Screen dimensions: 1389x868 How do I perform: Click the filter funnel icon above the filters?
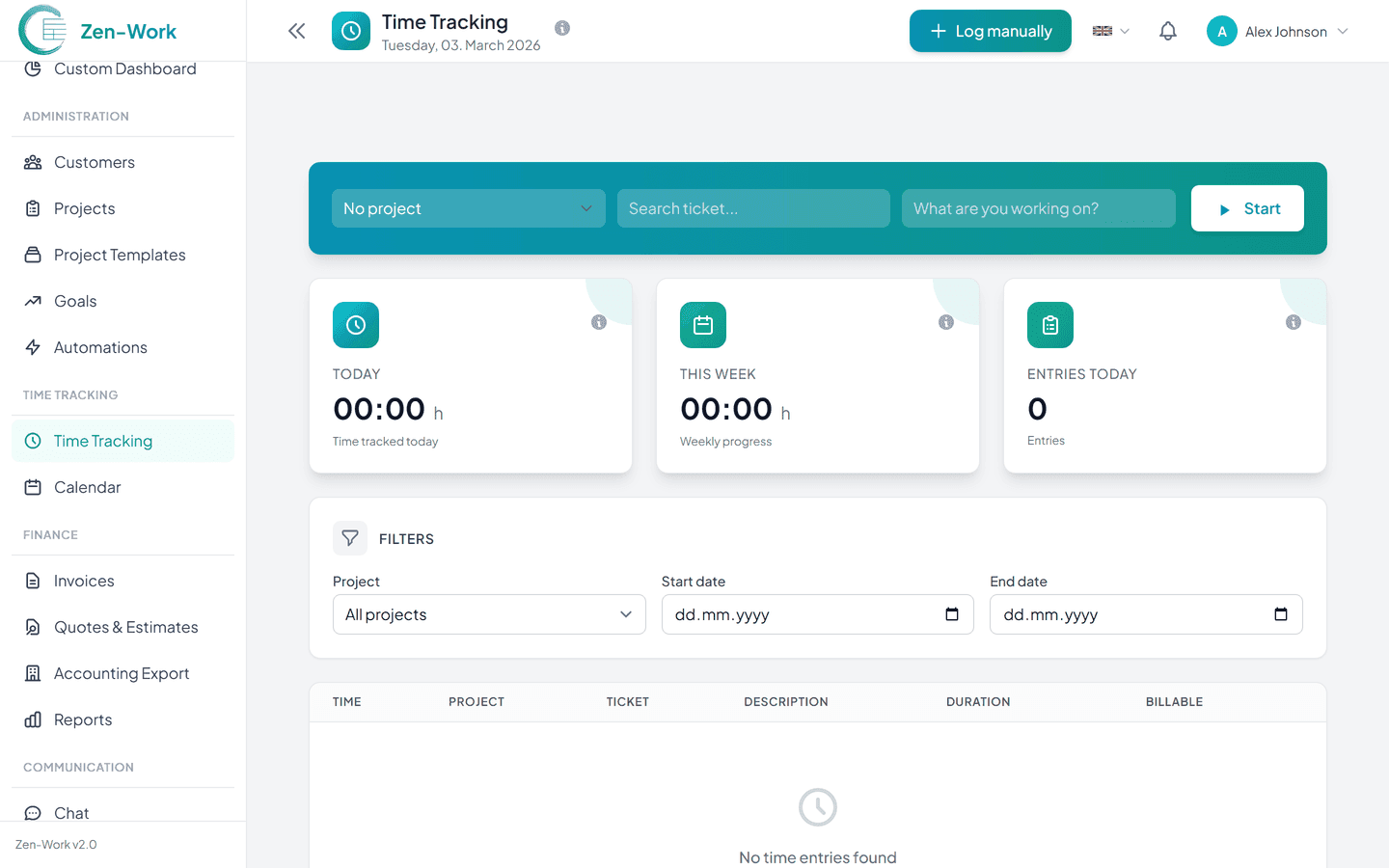pyautogui.click(x=349, y=538)
